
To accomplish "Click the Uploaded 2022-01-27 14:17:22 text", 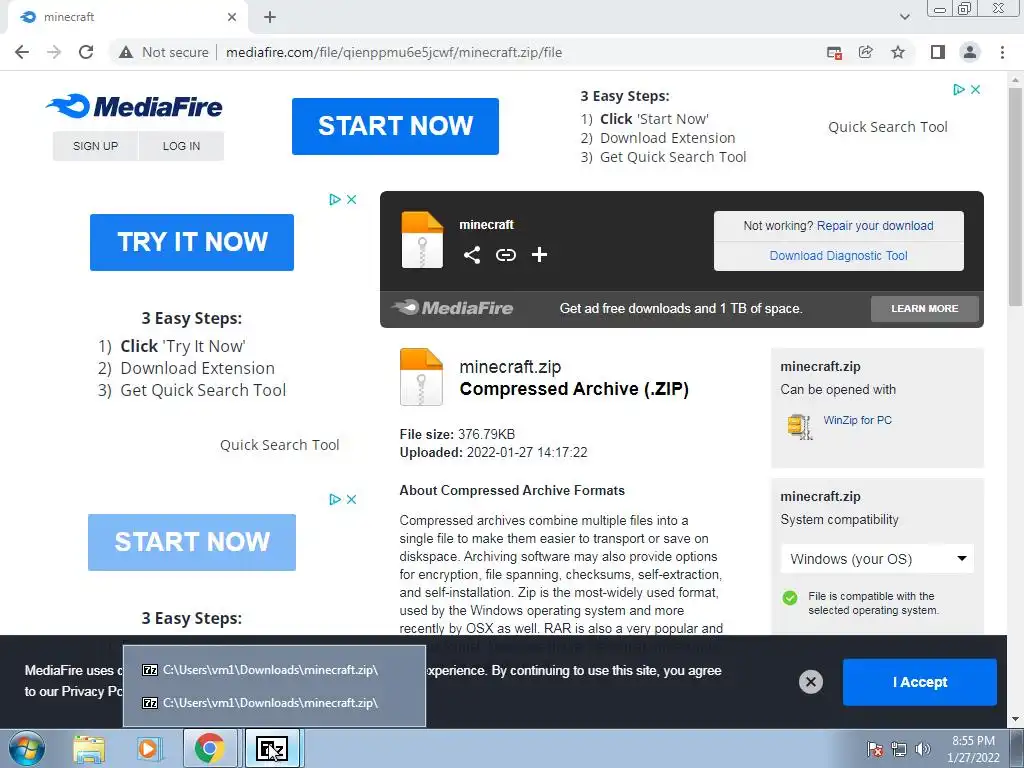I will pos(493,453).
